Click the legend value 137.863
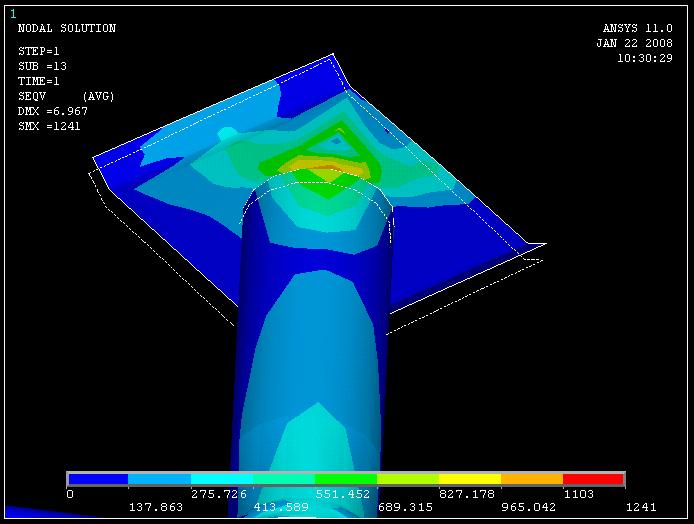 156,507
